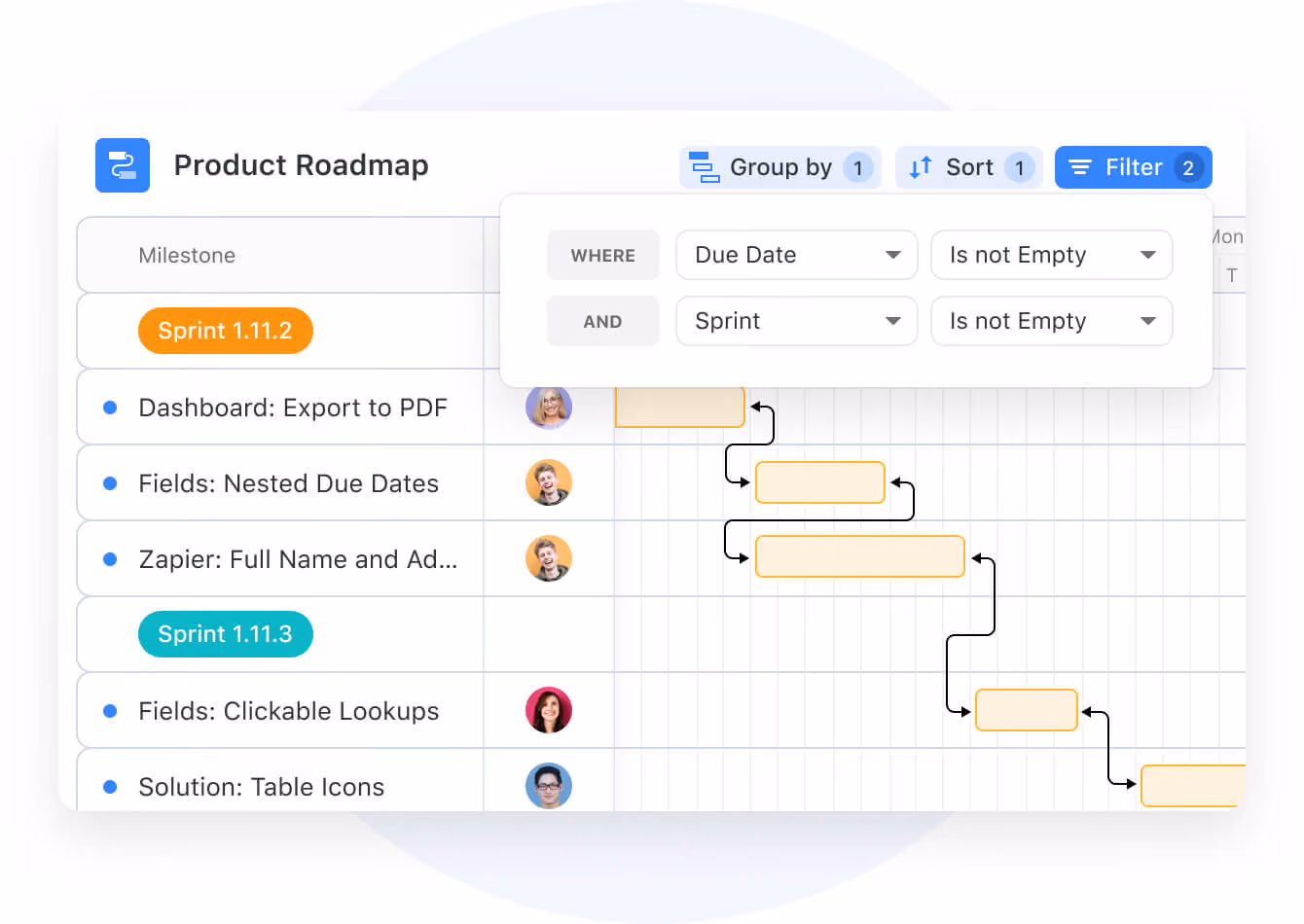Click blue status dot for Fields: Clickable Lookups

[x=110, y=711]
